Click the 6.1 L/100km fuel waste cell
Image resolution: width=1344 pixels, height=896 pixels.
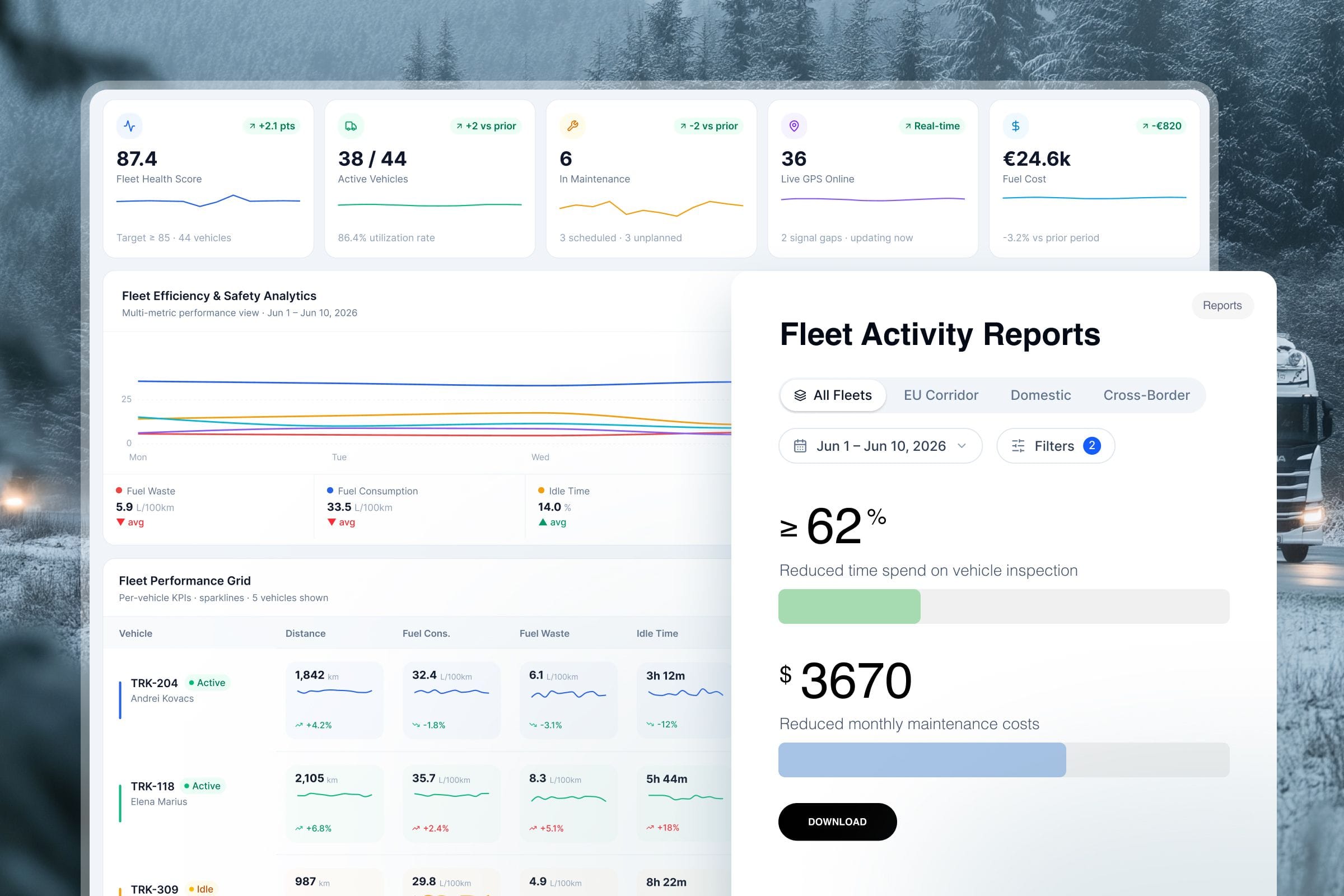click(x=568, y=700)
